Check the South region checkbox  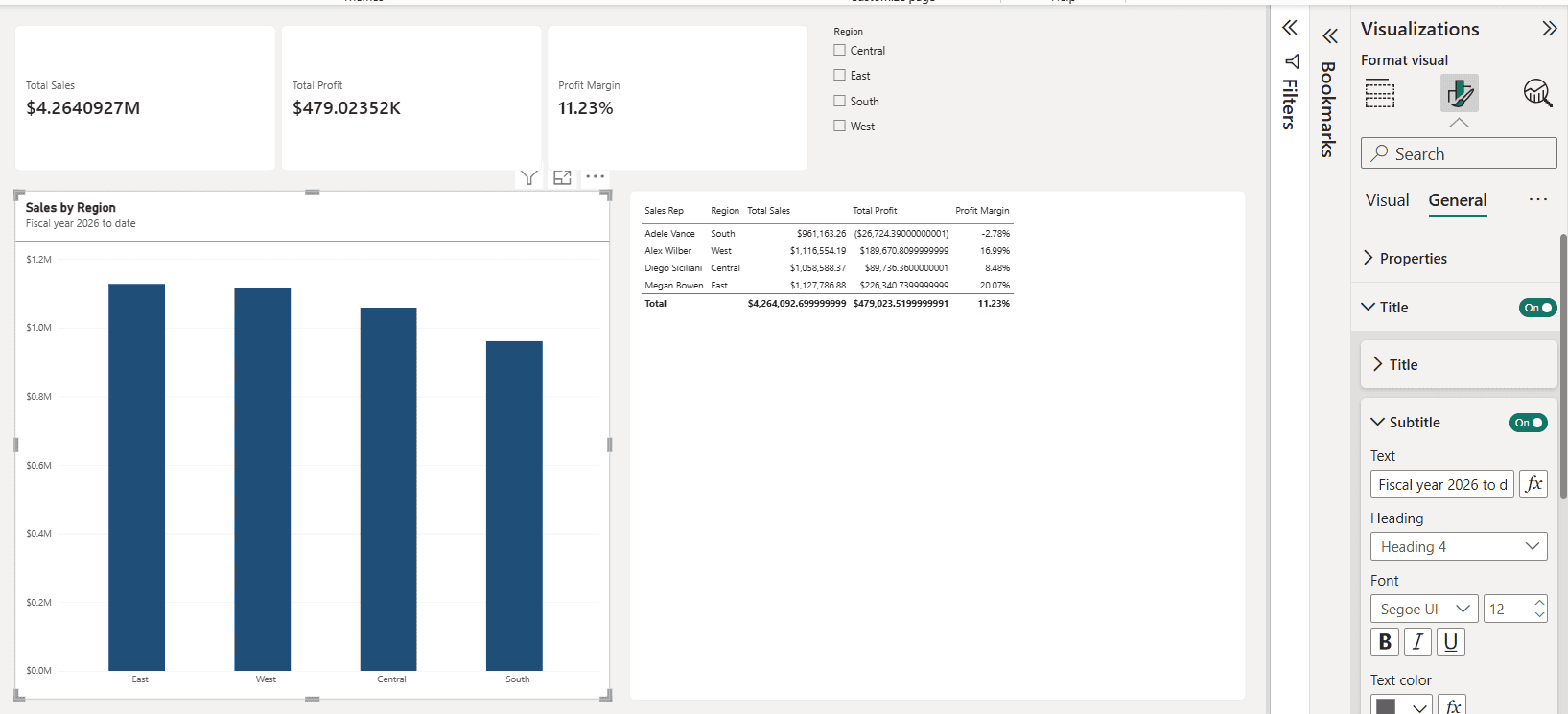tap(840, 101)
